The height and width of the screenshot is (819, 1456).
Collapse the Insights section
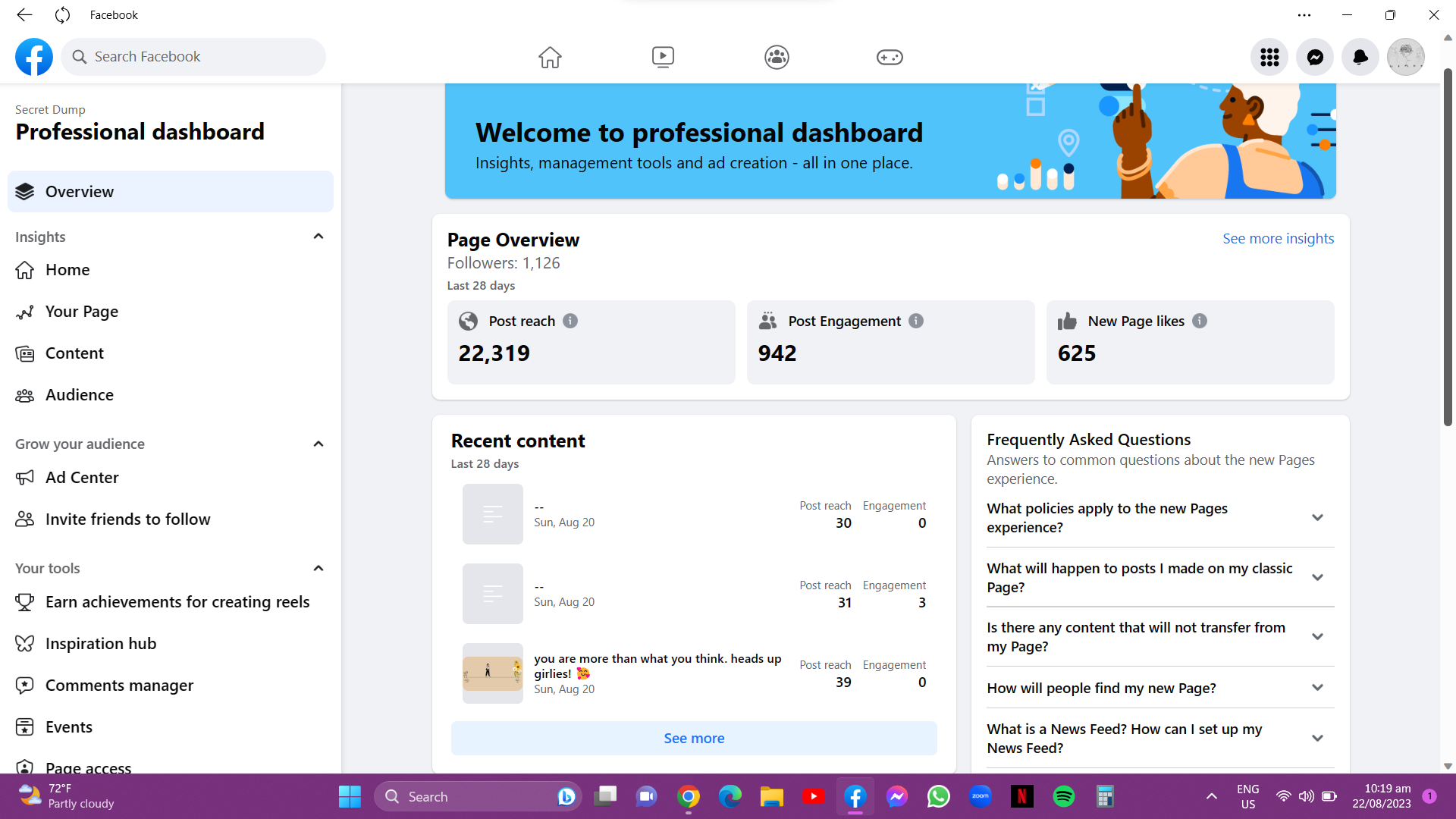pos(318,237)
